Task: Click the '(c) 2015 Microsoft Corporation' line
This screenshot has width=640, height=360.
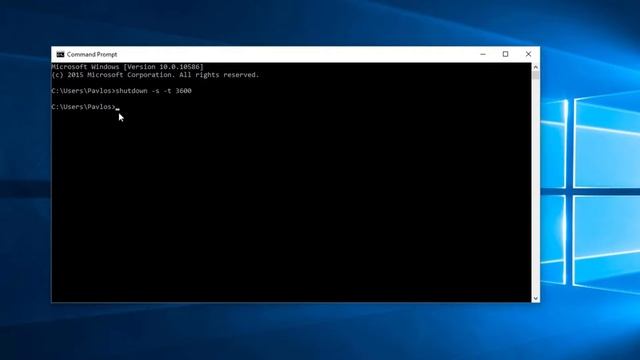Action: point(155,75)
